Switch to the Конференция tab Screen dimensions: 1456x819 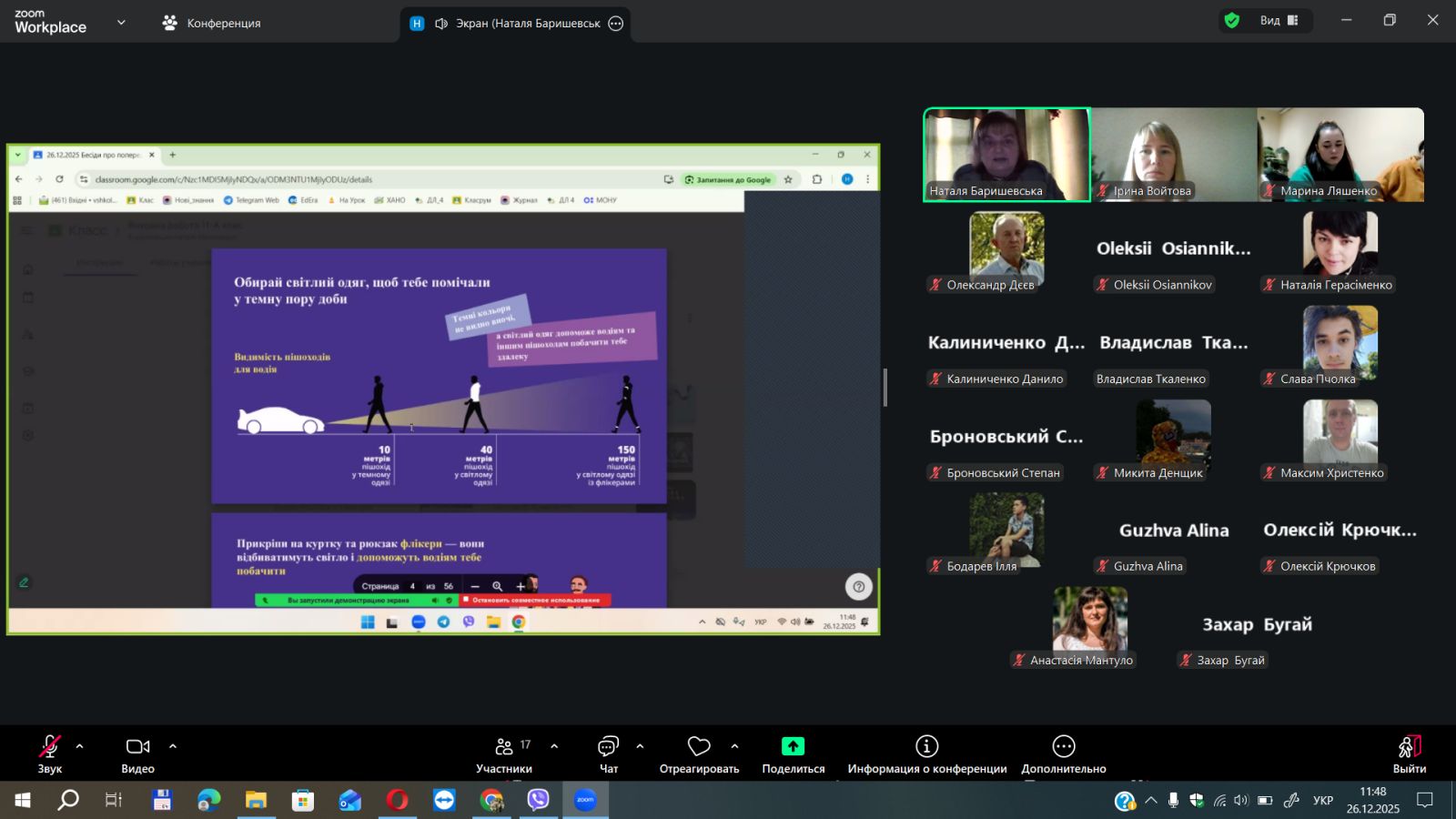click(211, 24)
